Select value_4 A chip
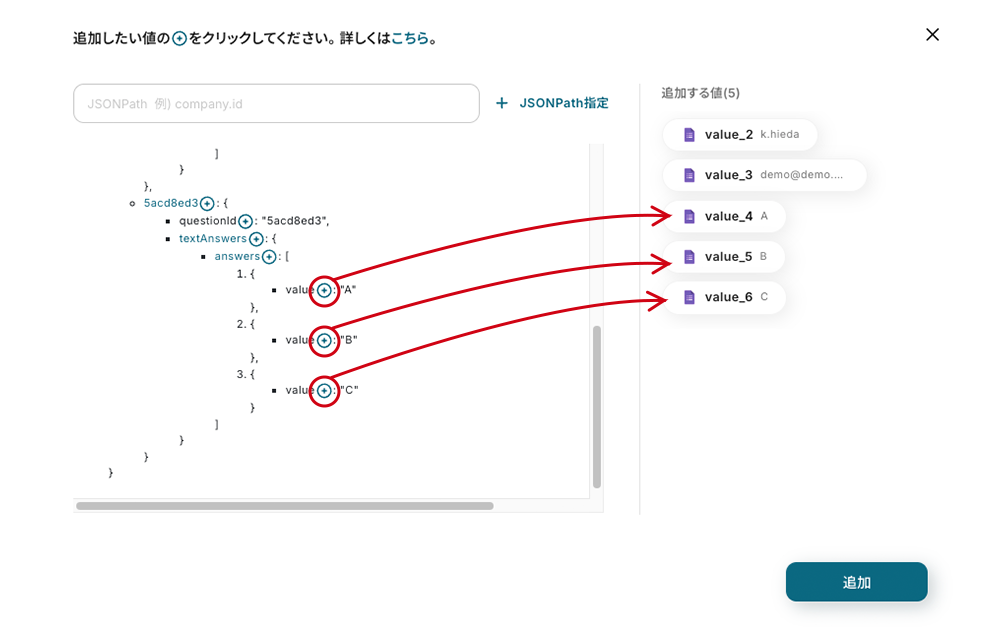Screen dimensions: 1000x631 724,216
